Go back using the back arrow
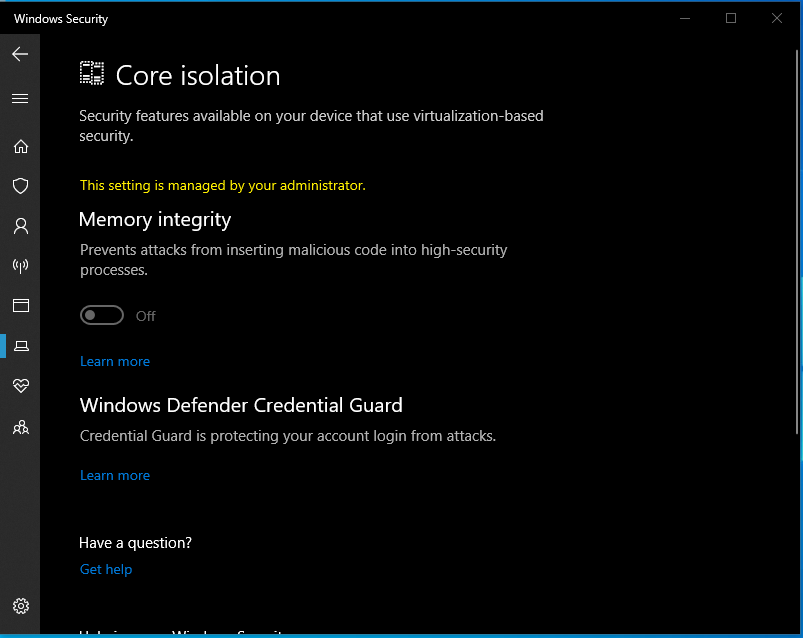 point(20,54)
